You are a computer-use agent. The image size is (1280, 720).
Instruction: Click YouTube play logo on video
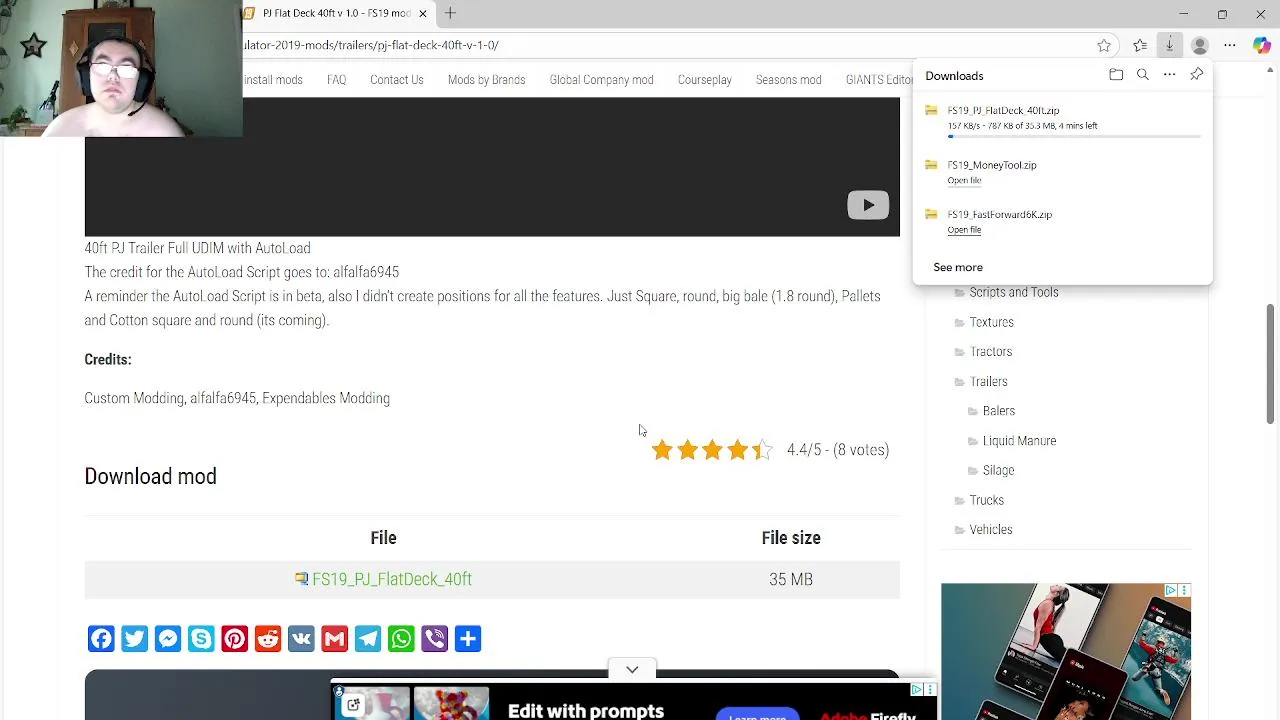(867, 205)
